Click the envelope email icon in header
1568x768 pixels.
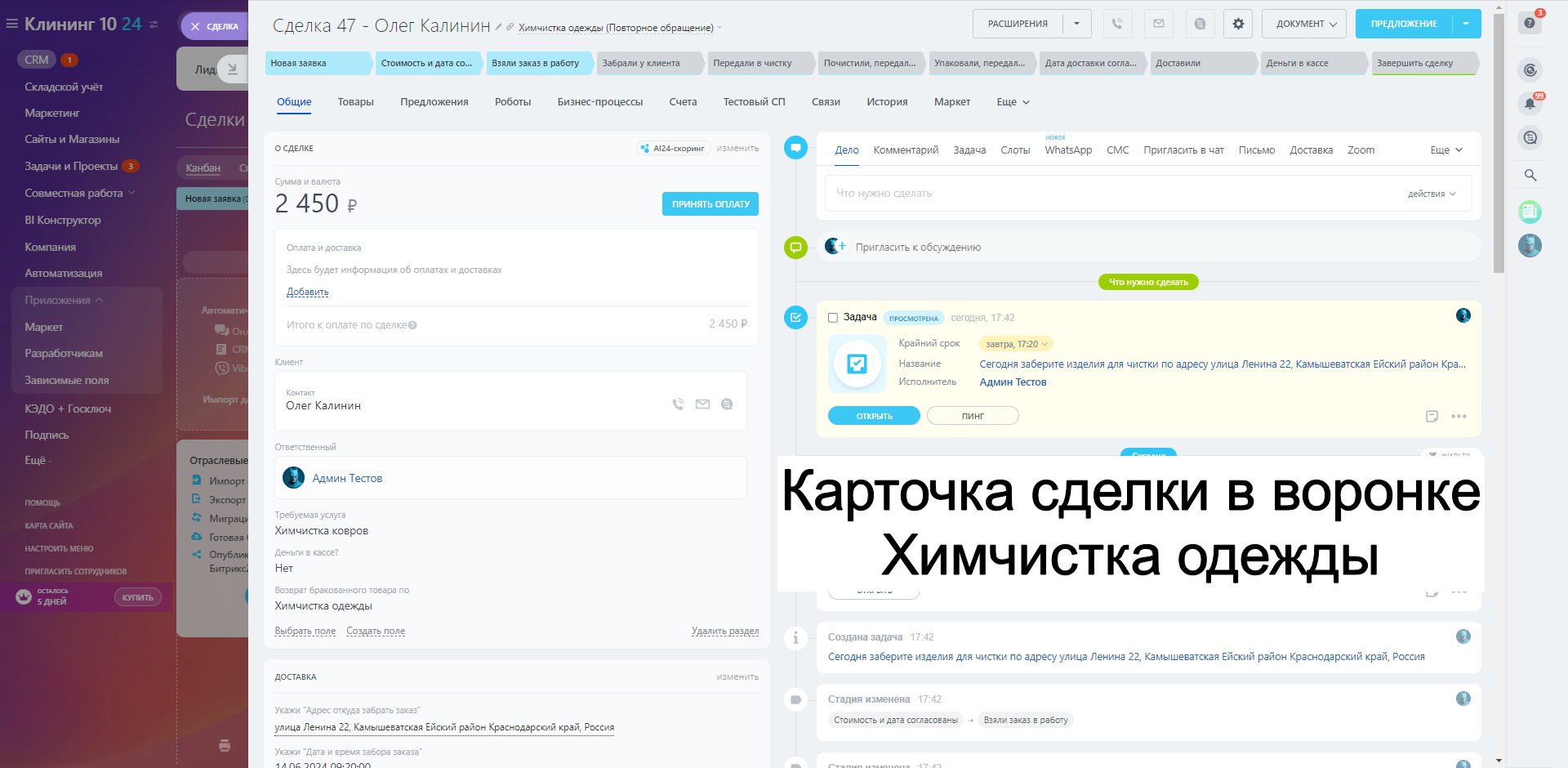coord(1158,24)
